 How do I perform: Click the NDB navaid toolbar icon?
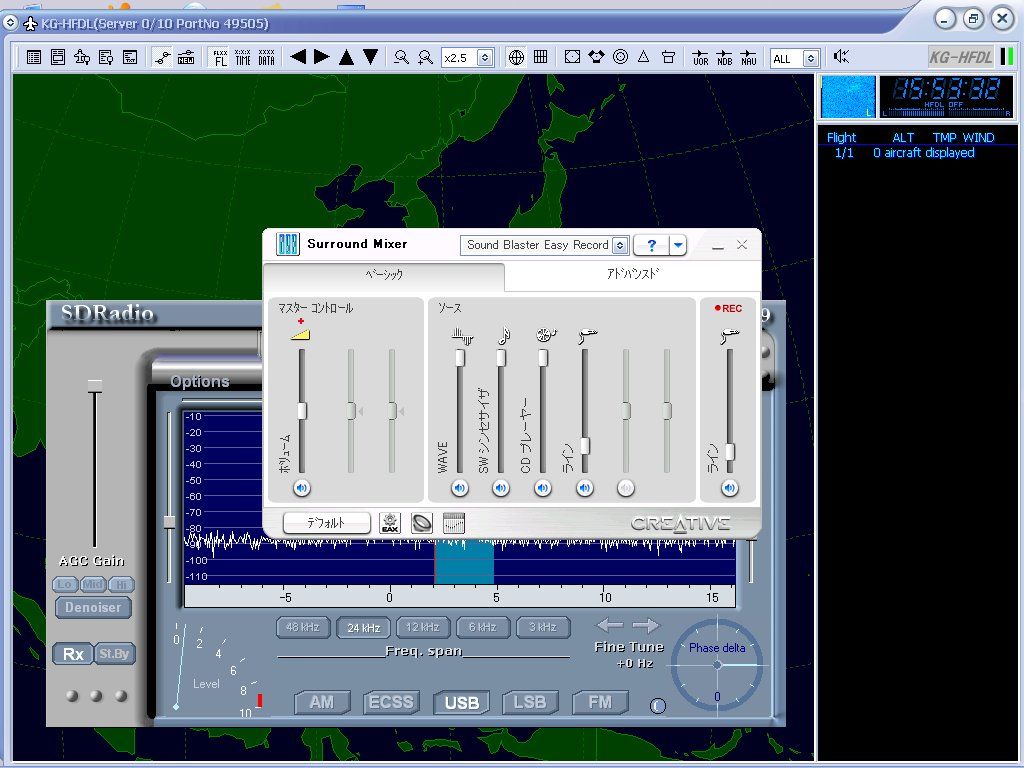(x=727, y=57)
